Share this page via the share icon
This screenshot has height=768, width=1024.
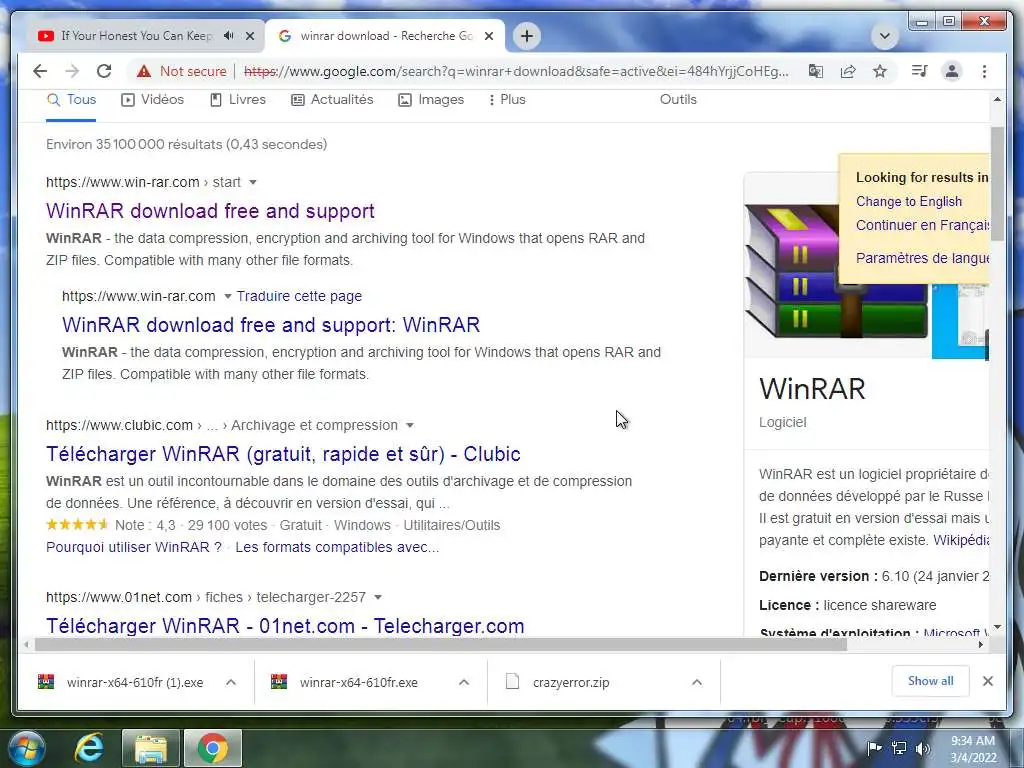click(848, 71)
